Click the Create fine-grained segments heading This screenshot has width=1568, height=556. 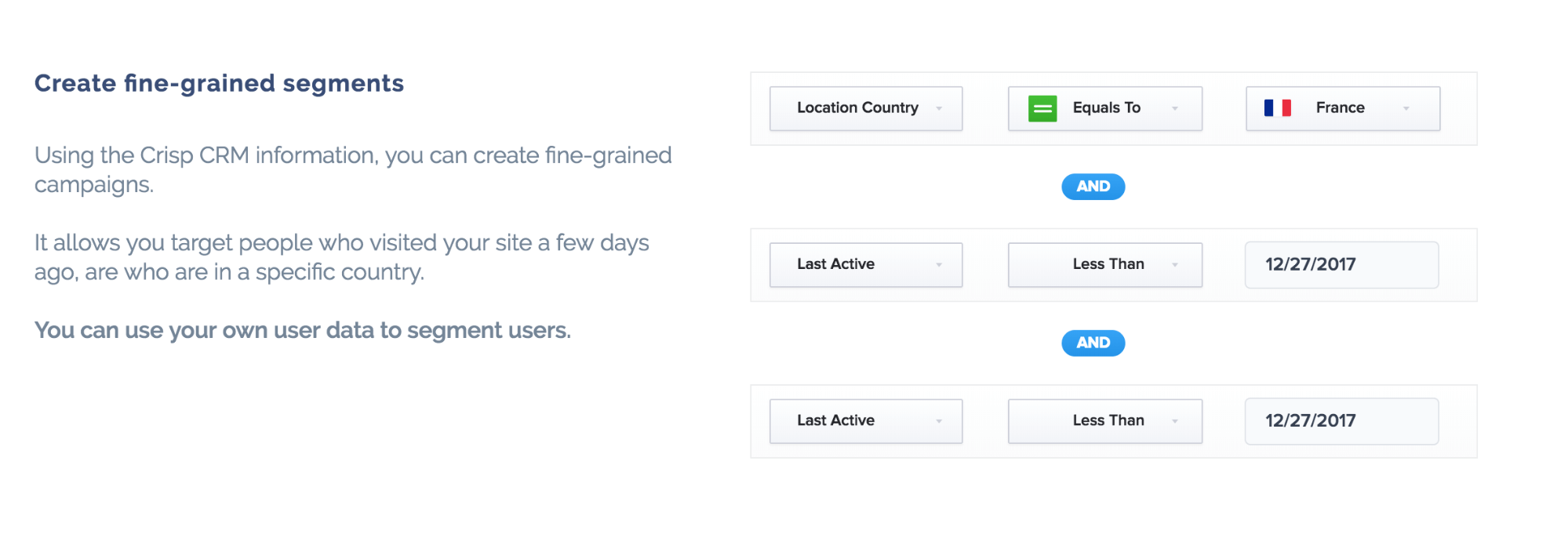tap(219, 83)
